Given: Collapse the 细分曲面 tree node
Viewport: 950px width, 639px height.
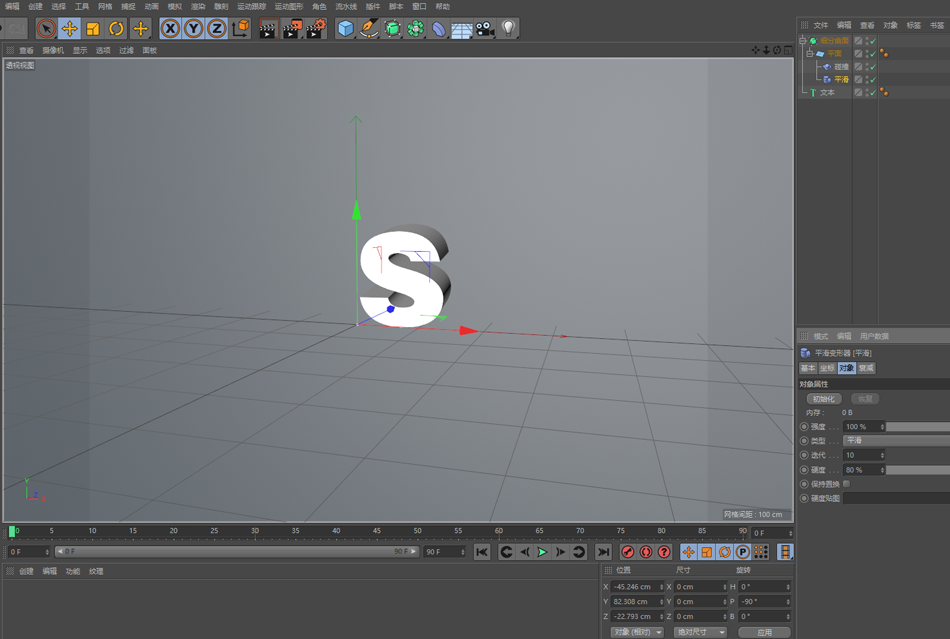Looking at the screenshot, I should [803, 41].
